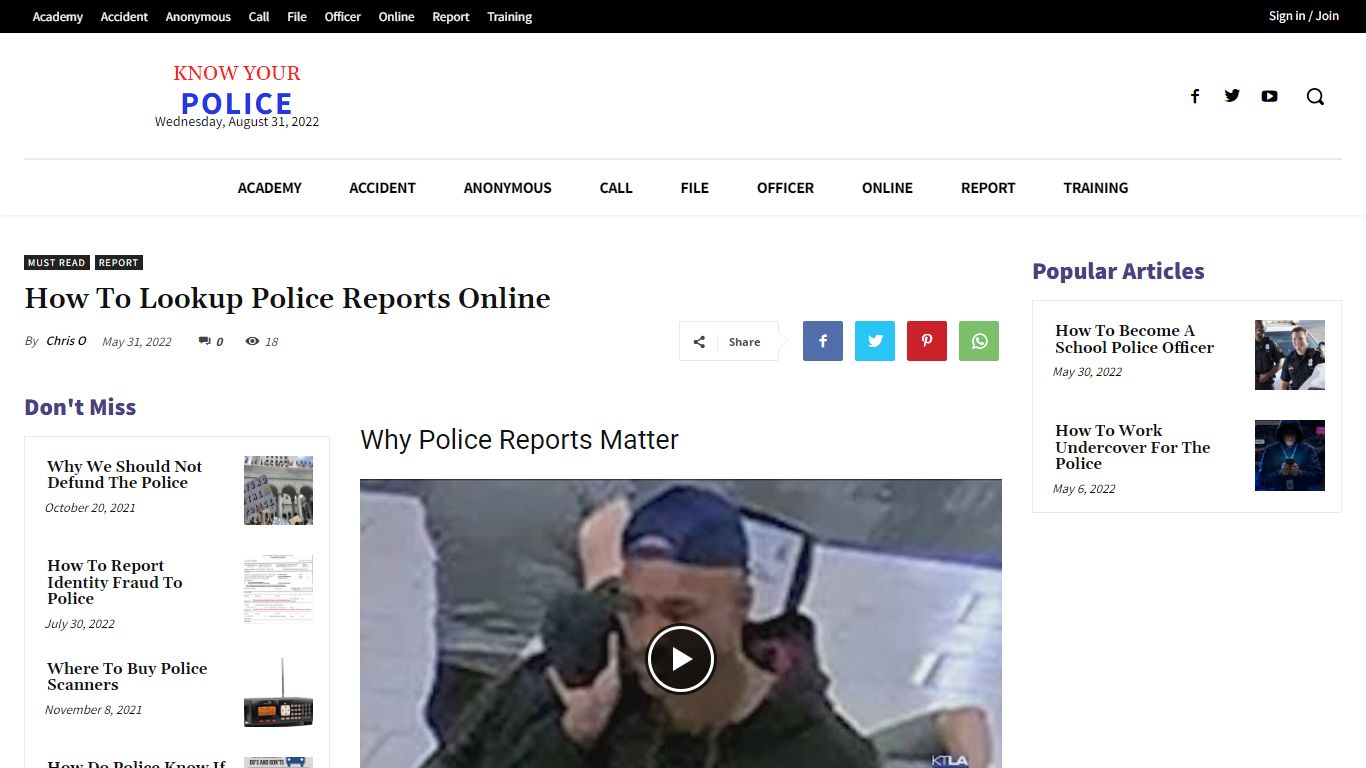Viewport: 1366px width, 768px height.
Task: Select CALL in main navigation
Action: click(616, 188)
